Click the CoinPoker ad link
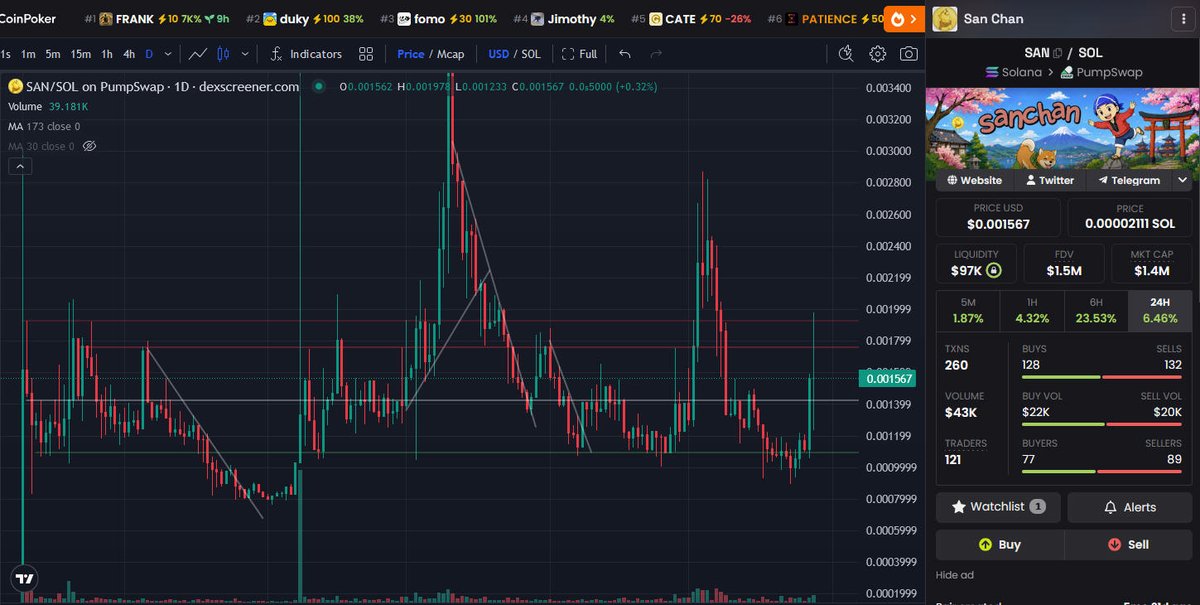The image size is (1200, 605). tap(28, 19)
